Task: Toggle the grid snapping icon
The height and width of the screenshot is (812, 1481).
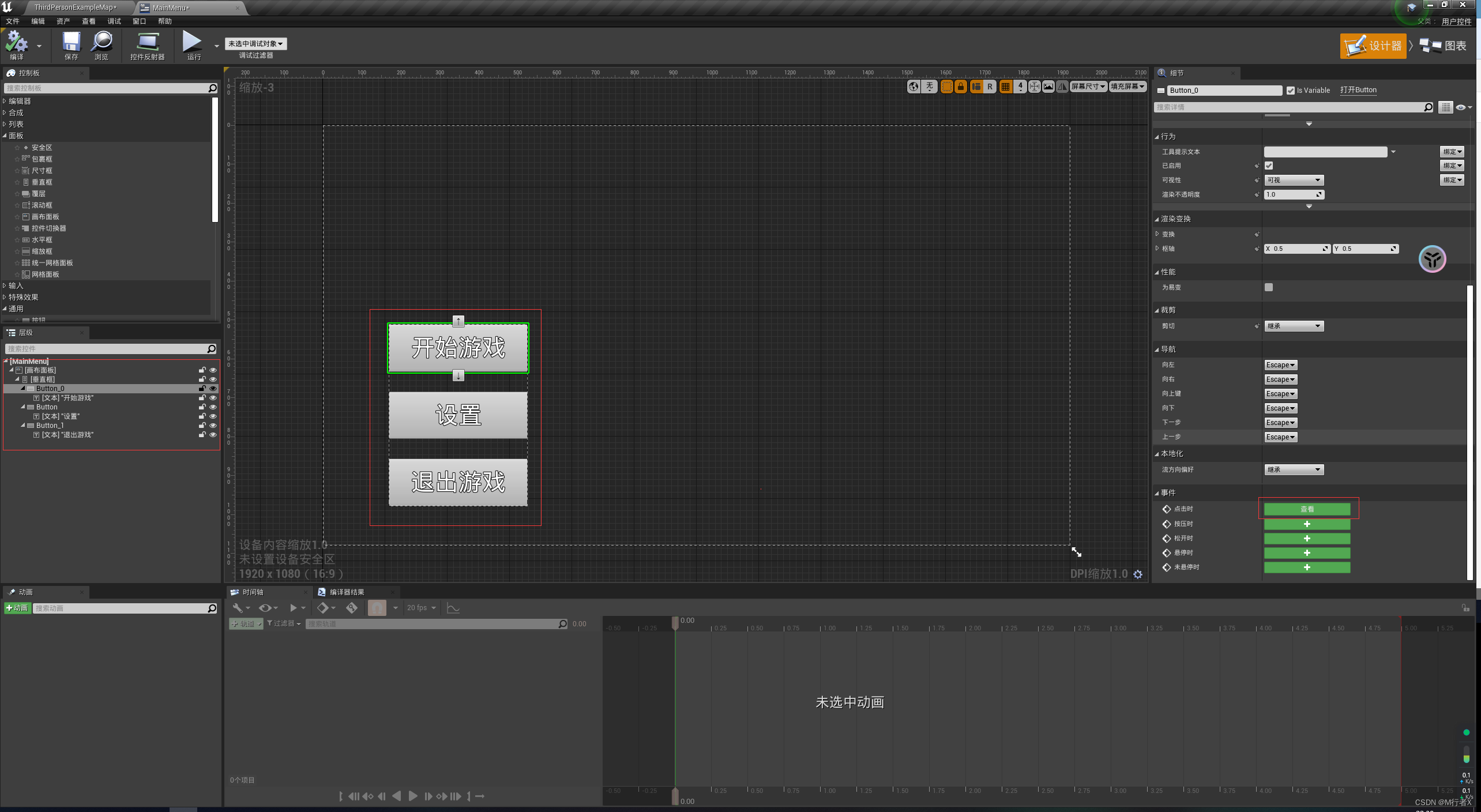Action: 1005,87
